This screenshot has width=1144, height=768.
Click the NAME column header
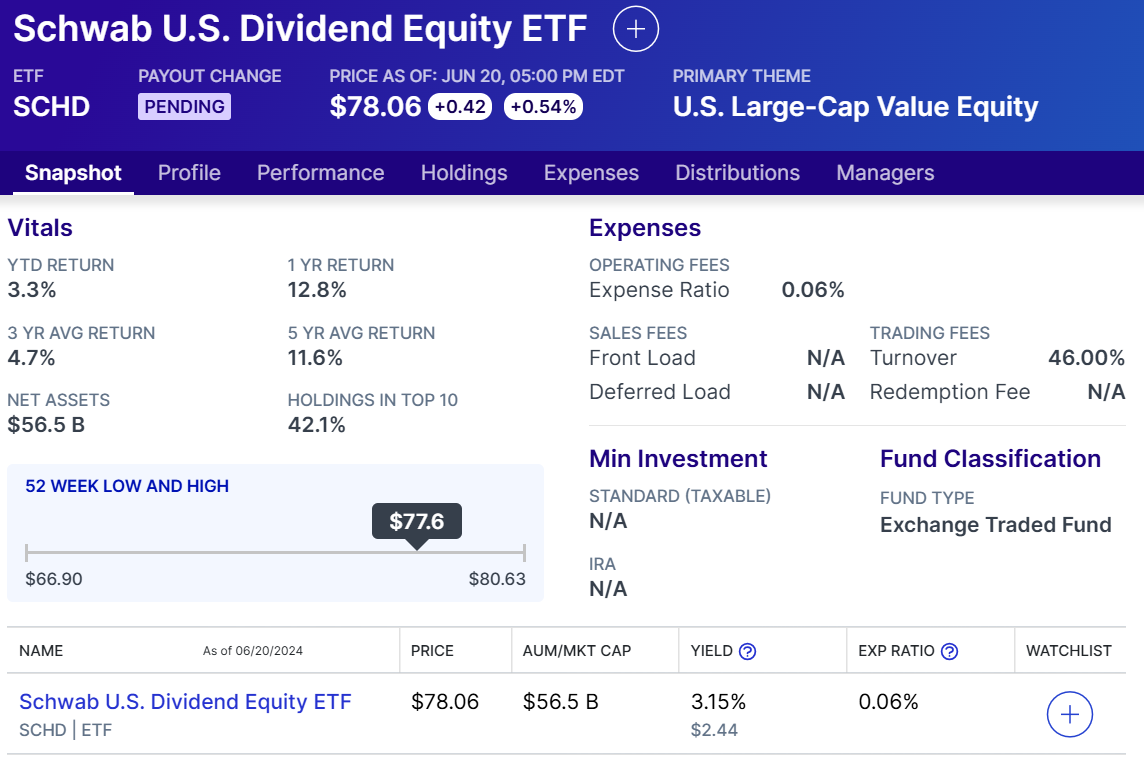tap(41, 651)
